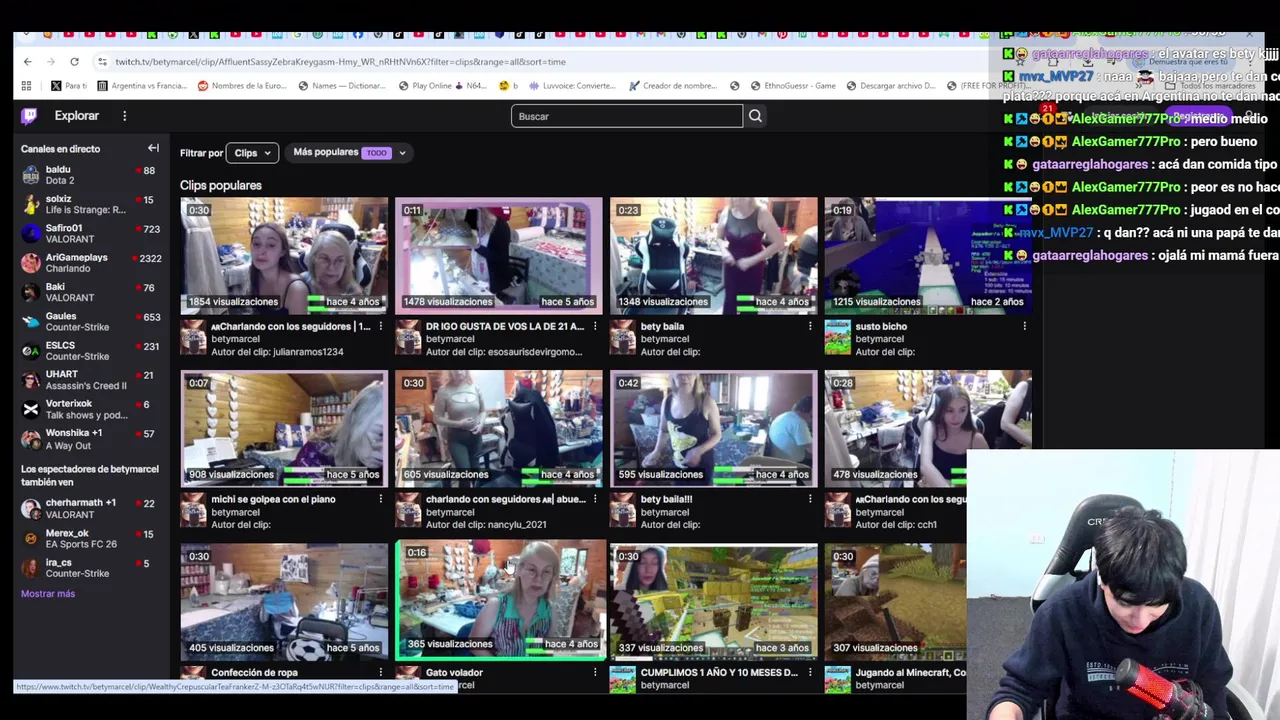Play the 1854 visualizaciones clip thumbnail
Viewport: 1280px width, 720px height.
tap(284, 256)
